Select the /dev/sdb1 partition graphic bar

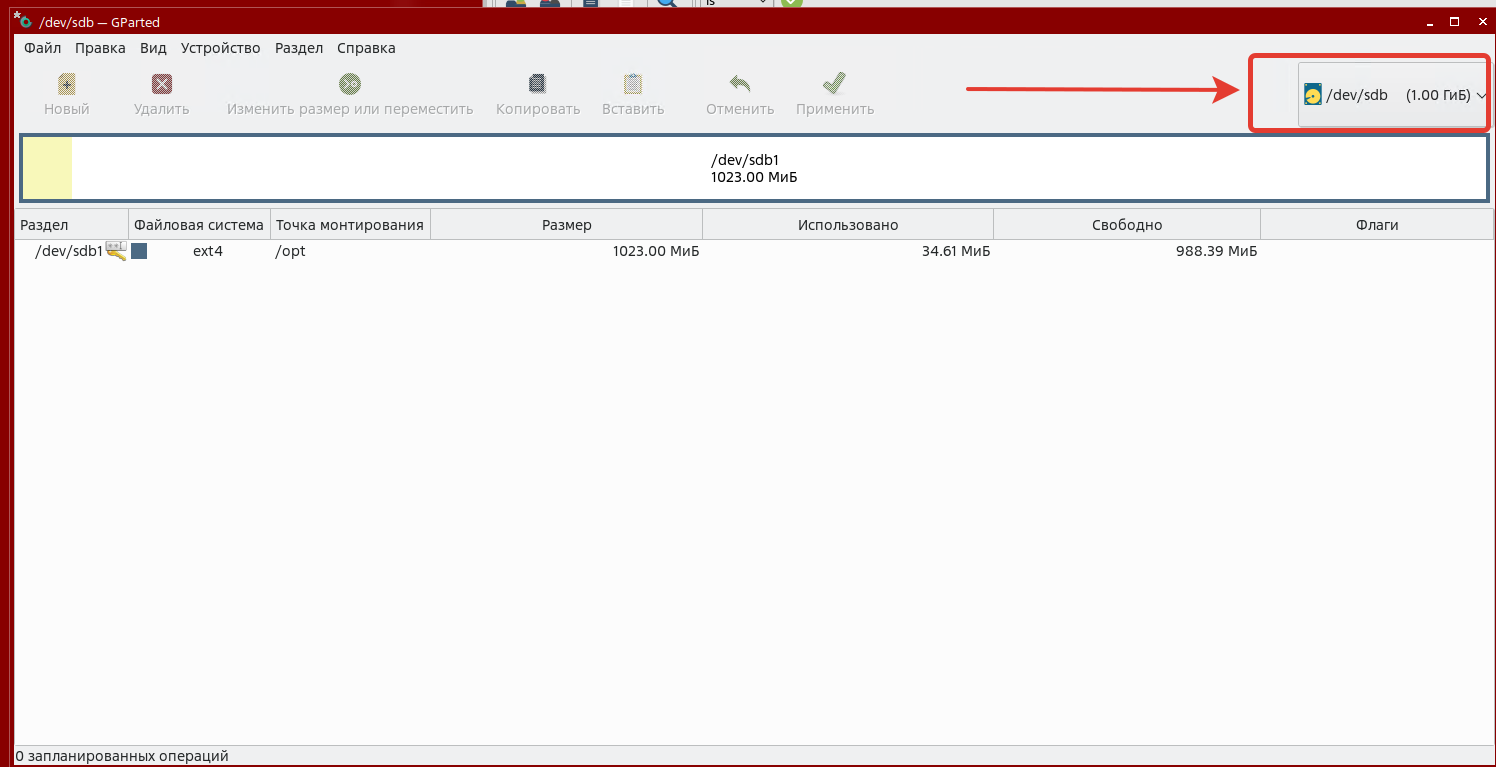[754, 168]
